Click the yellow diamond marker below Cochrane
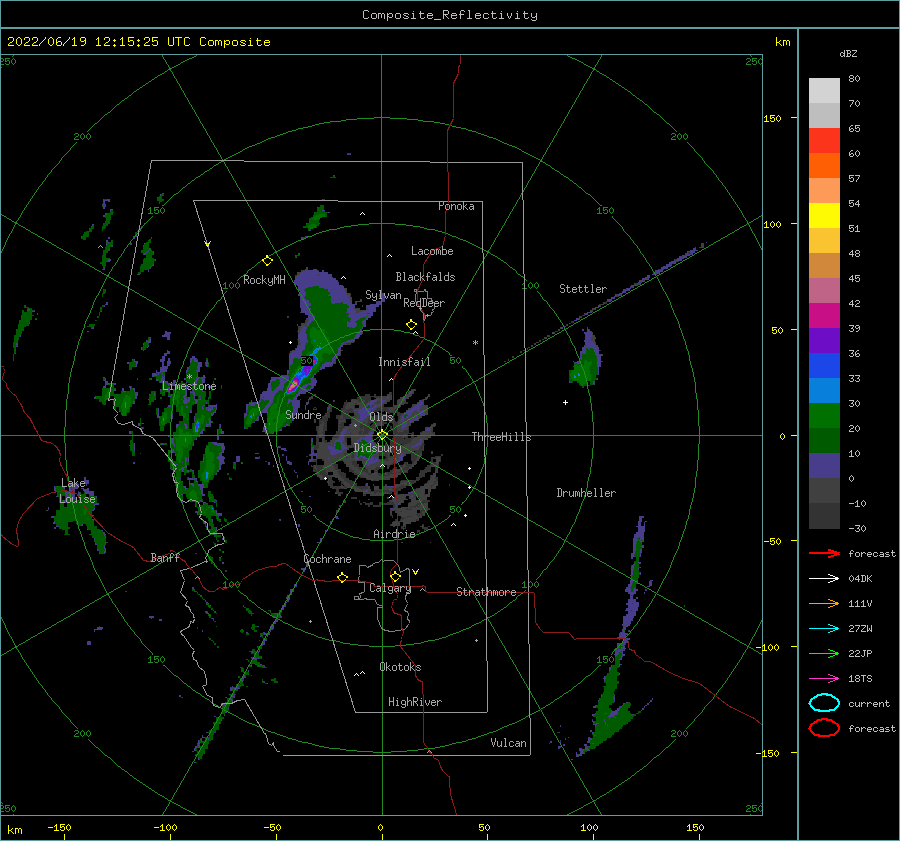Screen dimensions: 900x841 [343, 578]
